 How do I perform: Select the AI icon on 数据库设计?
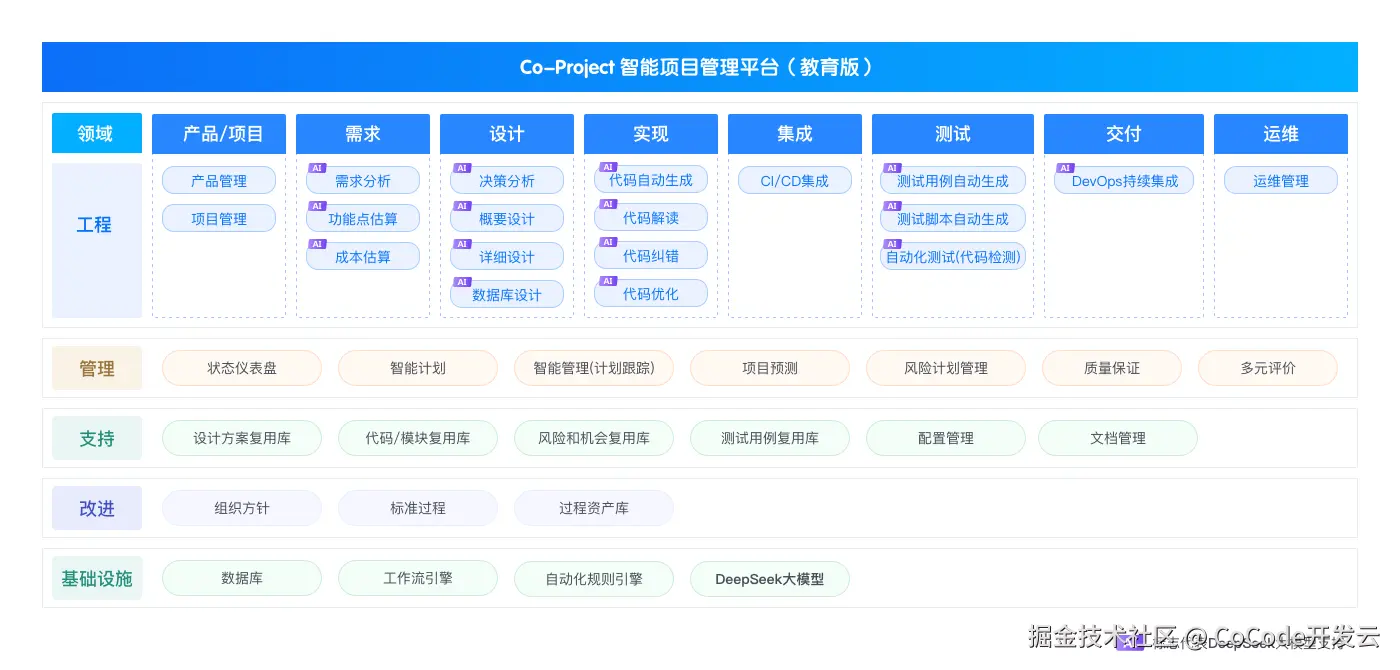point(461,281)
